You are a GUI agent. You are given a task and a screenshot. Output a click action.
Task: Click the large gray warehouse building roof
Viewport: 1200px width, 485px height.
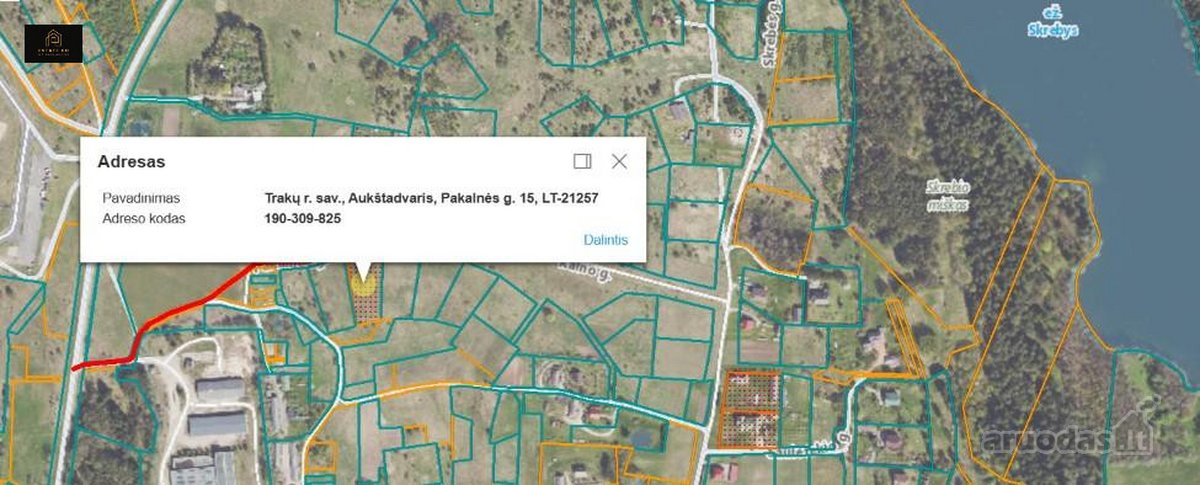pyautogui.click(x=217, y=424)
